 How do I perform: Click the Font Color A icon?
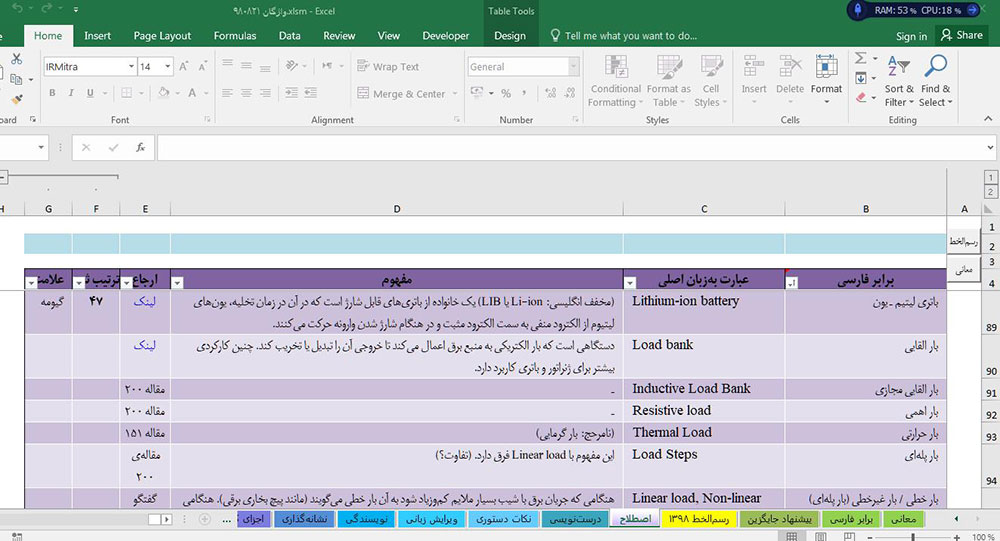click(x=192, y=93)
